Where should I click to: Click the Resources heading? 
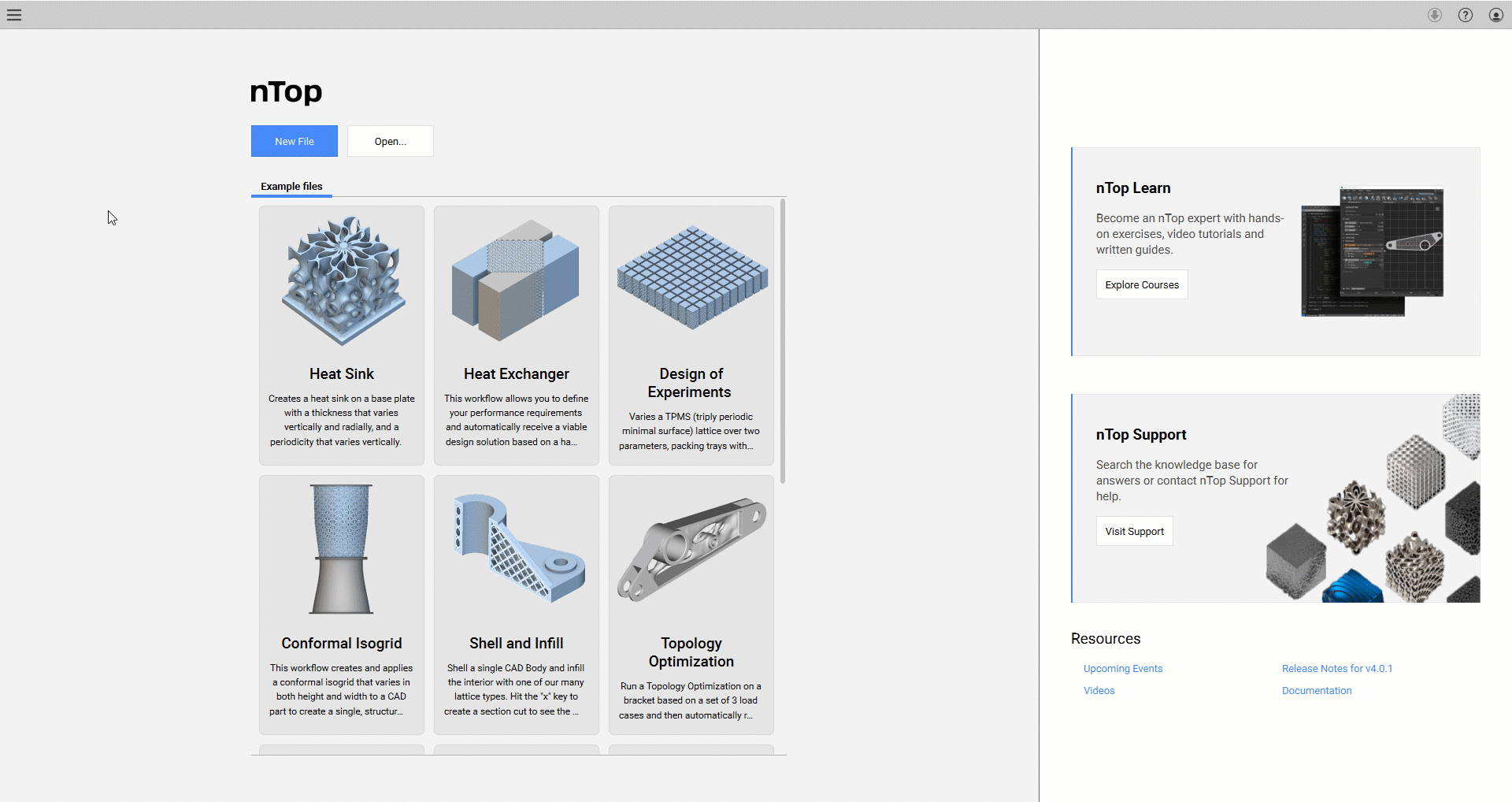[1106, 639]
